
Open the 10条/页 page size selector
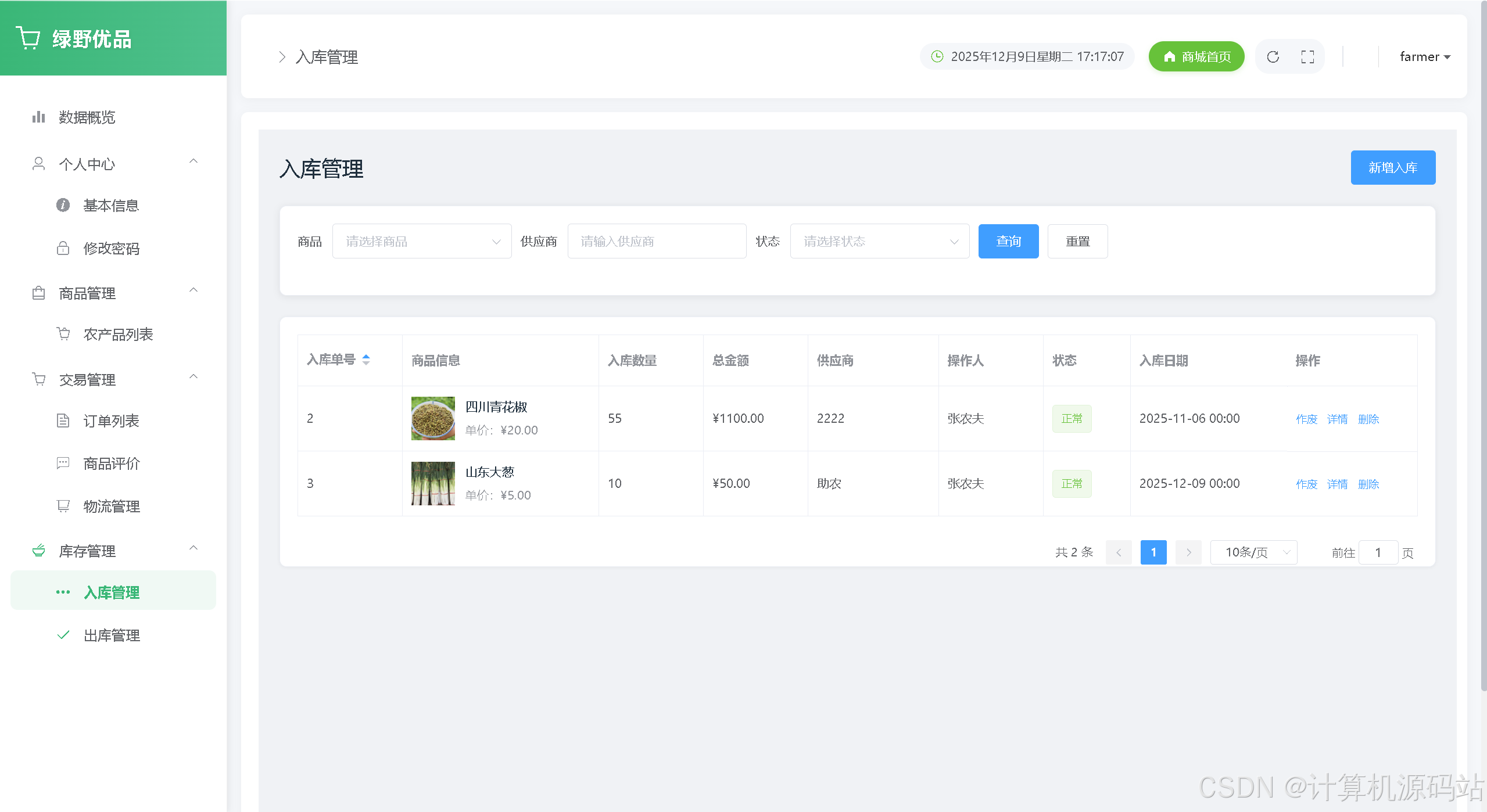coord(1253,552)
